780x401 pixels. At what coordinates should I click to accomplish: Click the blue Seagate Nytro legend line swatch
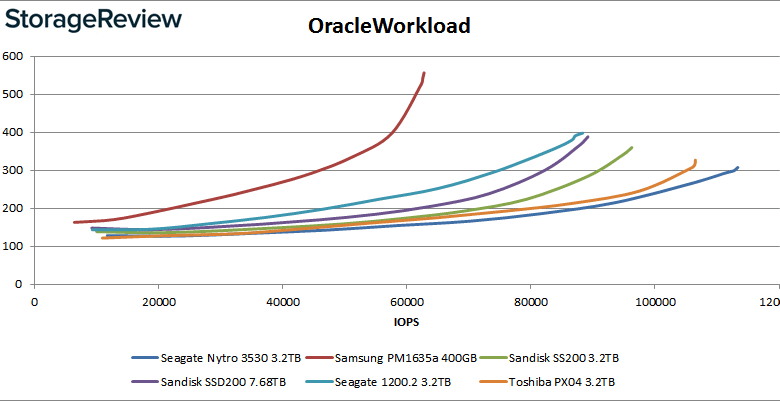click(x=145, y=358)
